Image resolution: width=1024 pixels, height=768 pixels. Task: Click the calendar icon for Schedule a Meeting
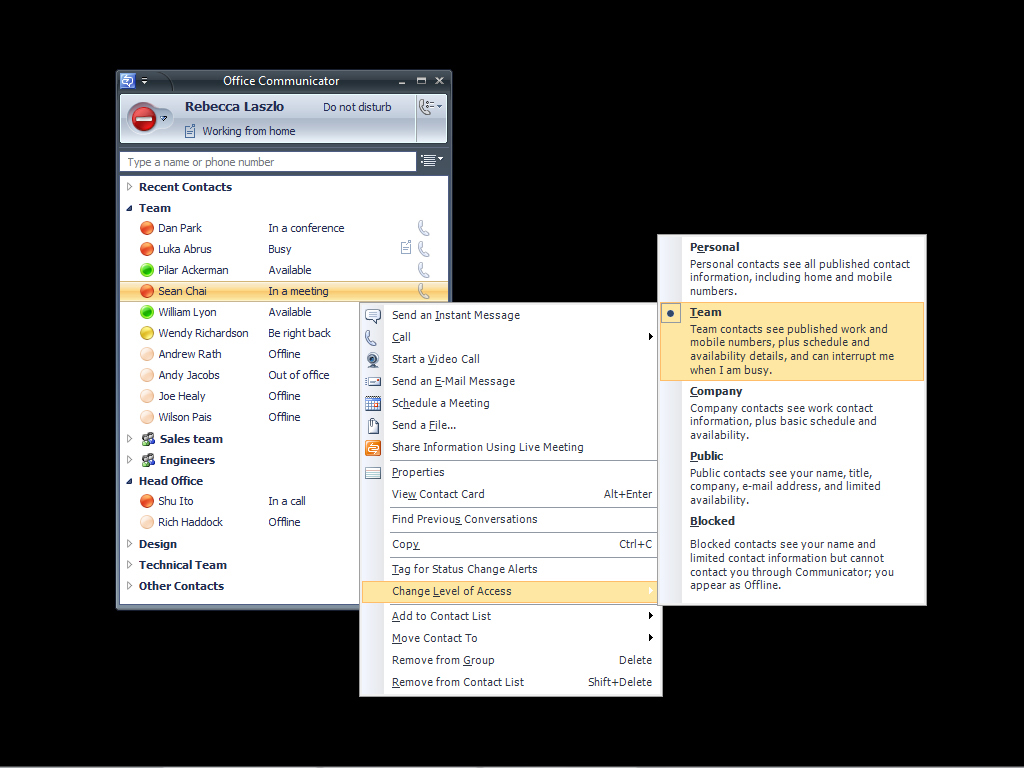pyautogui.click(x=373, y=404)
